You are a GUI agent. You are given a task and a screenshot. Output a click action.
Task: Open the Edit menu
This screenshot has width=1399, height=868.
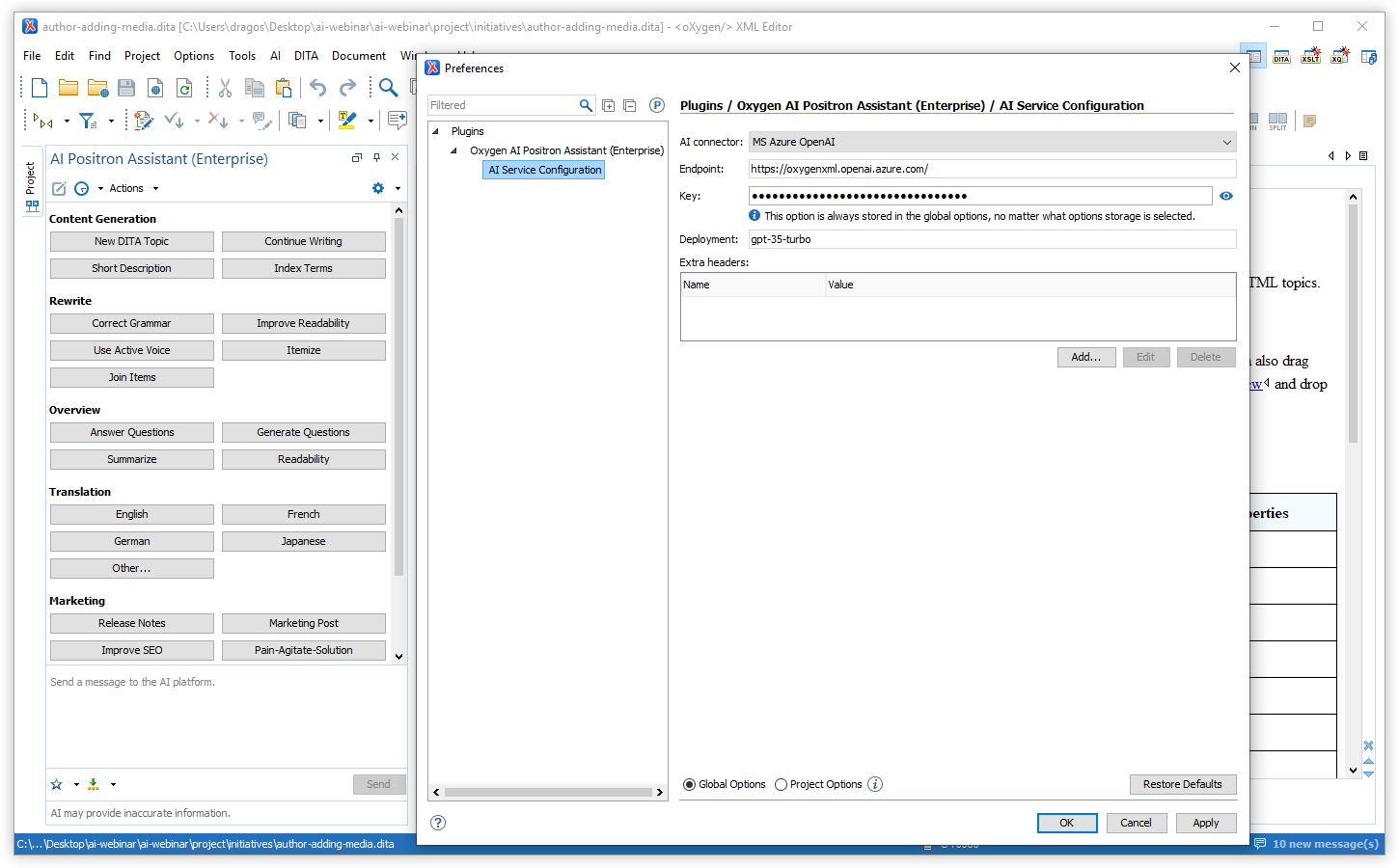tap(65, 56)
